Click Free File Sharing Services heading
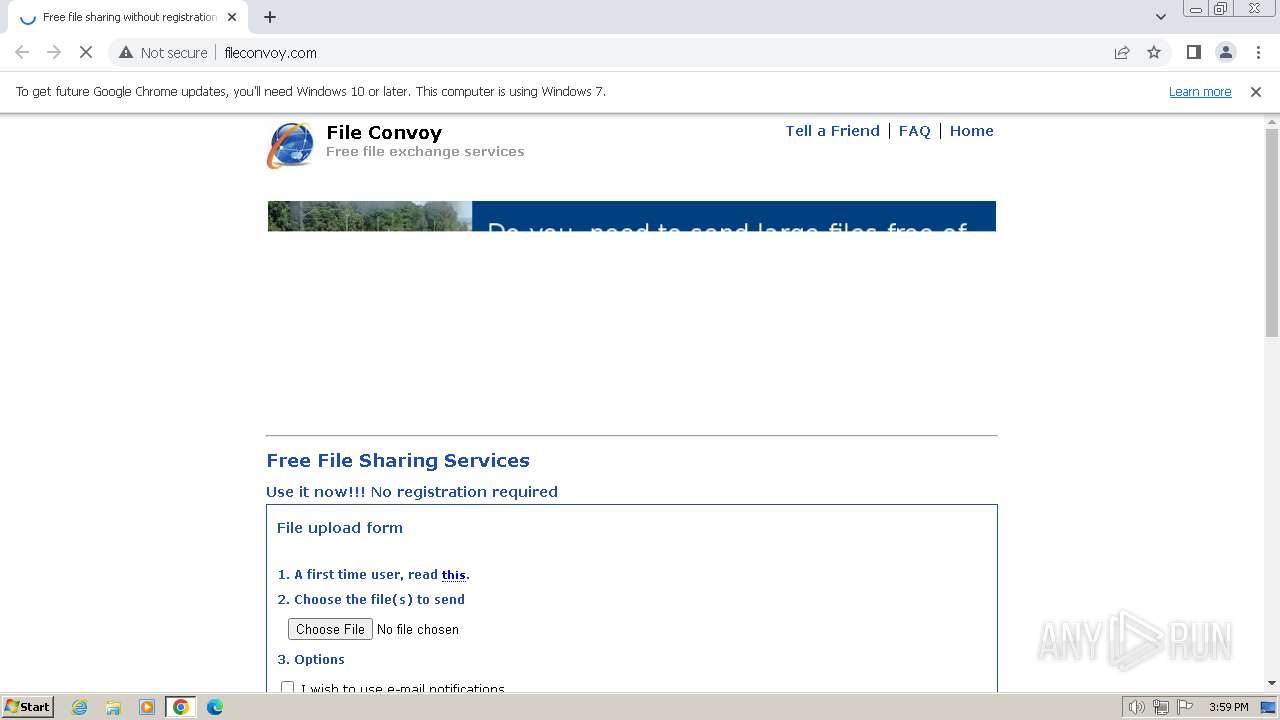The height and width of the screenshot is (720, 1280). [x=398, y=461]
